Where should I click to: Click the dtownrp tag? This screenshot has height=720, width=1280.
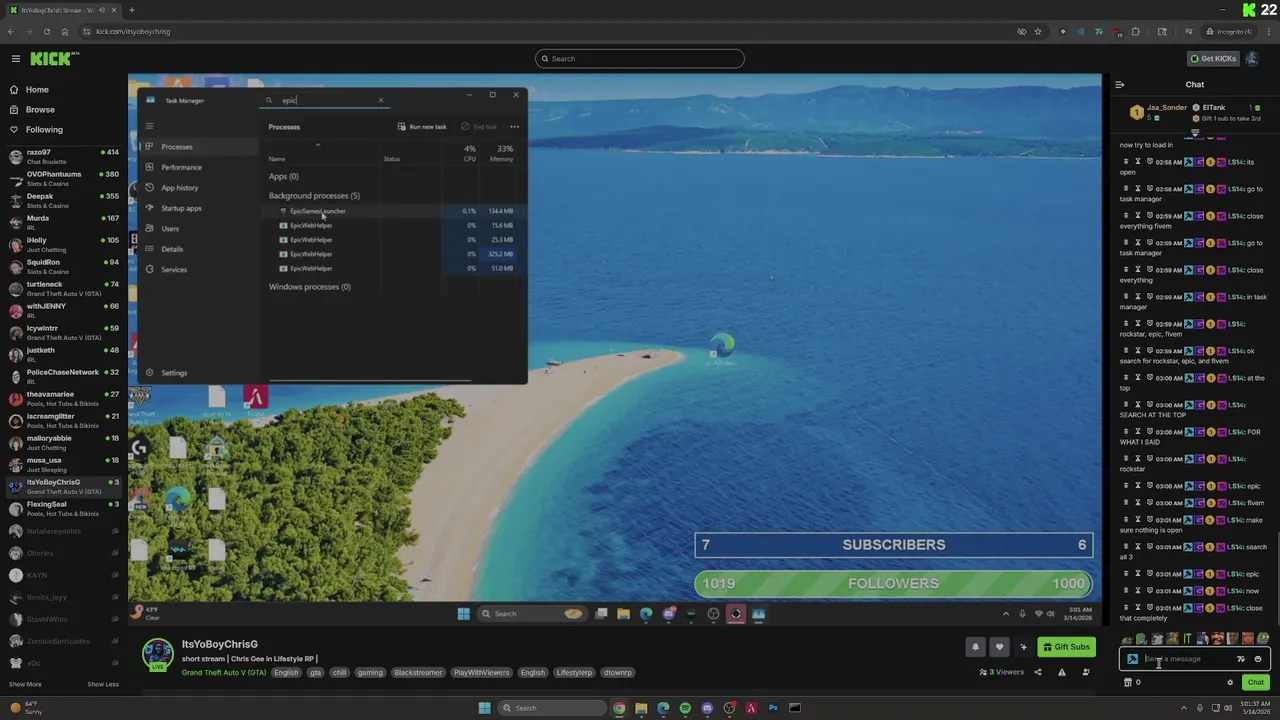tap(618, 673)
